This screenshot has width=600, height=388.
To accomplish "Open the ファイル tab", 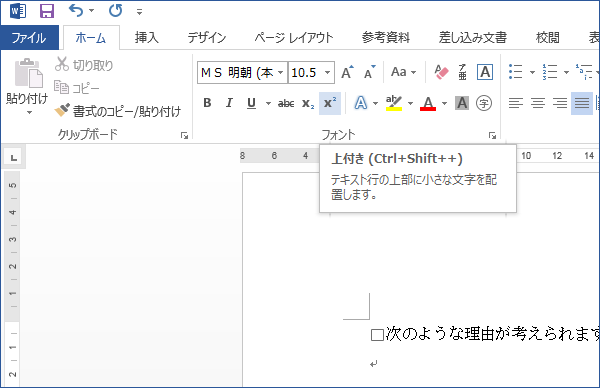I will click(29, 37).
